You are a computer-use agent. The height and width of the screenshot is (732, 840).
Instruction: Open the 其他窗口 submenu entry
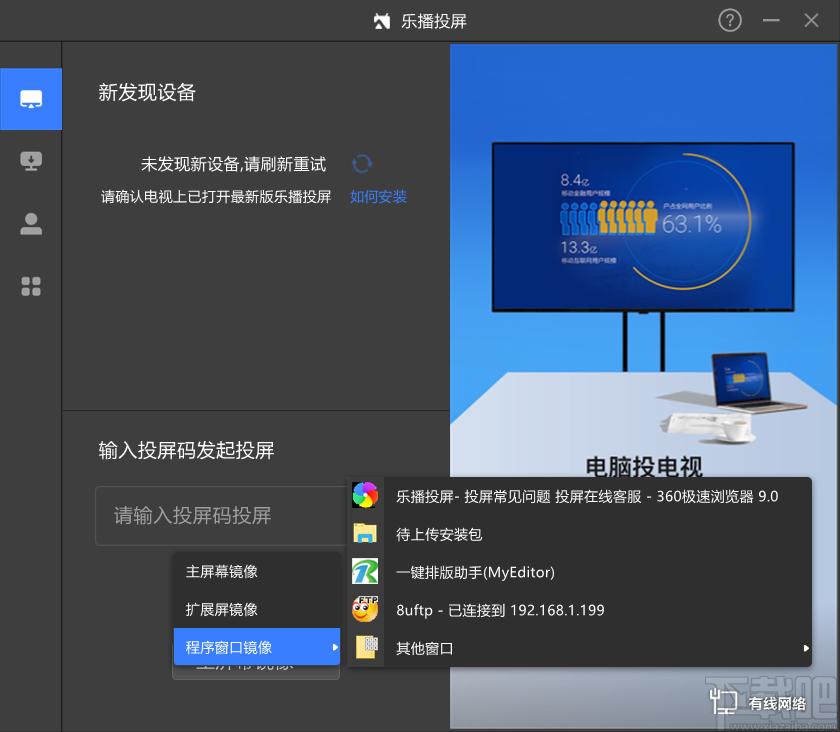click(580, 648)
